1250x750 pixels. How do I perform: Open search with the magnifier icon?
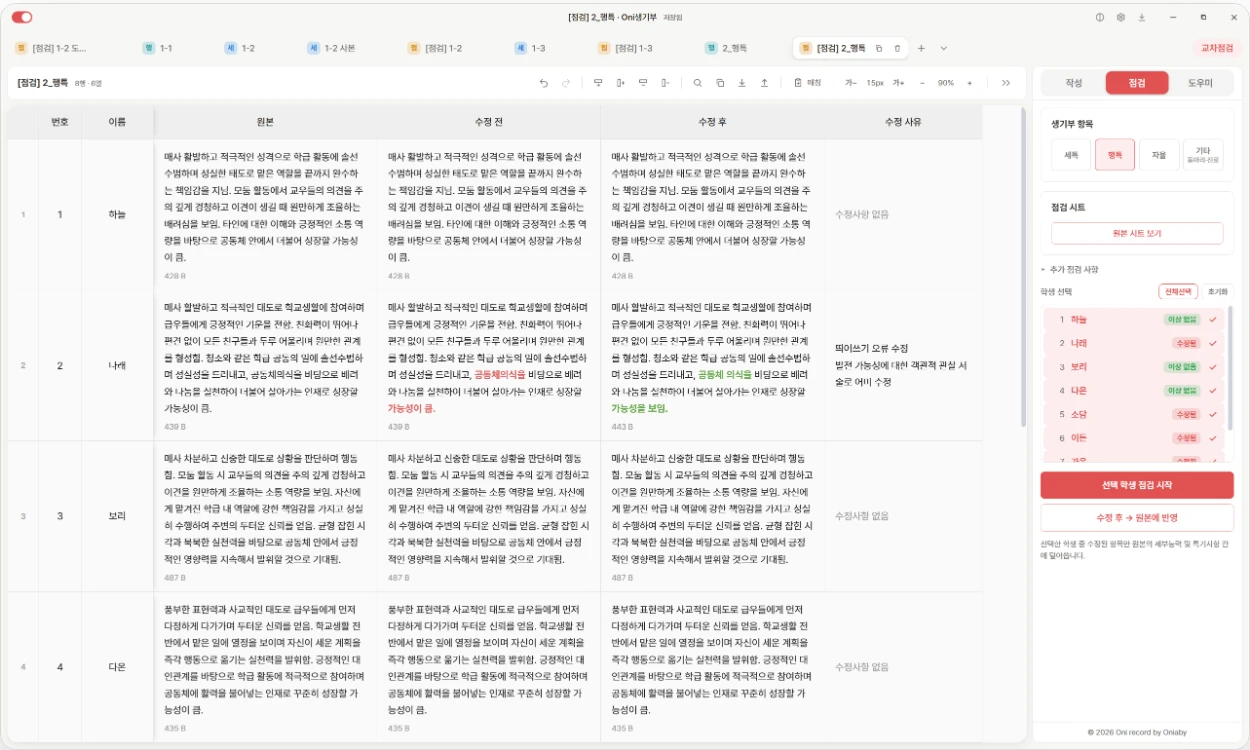click(698, 83)
